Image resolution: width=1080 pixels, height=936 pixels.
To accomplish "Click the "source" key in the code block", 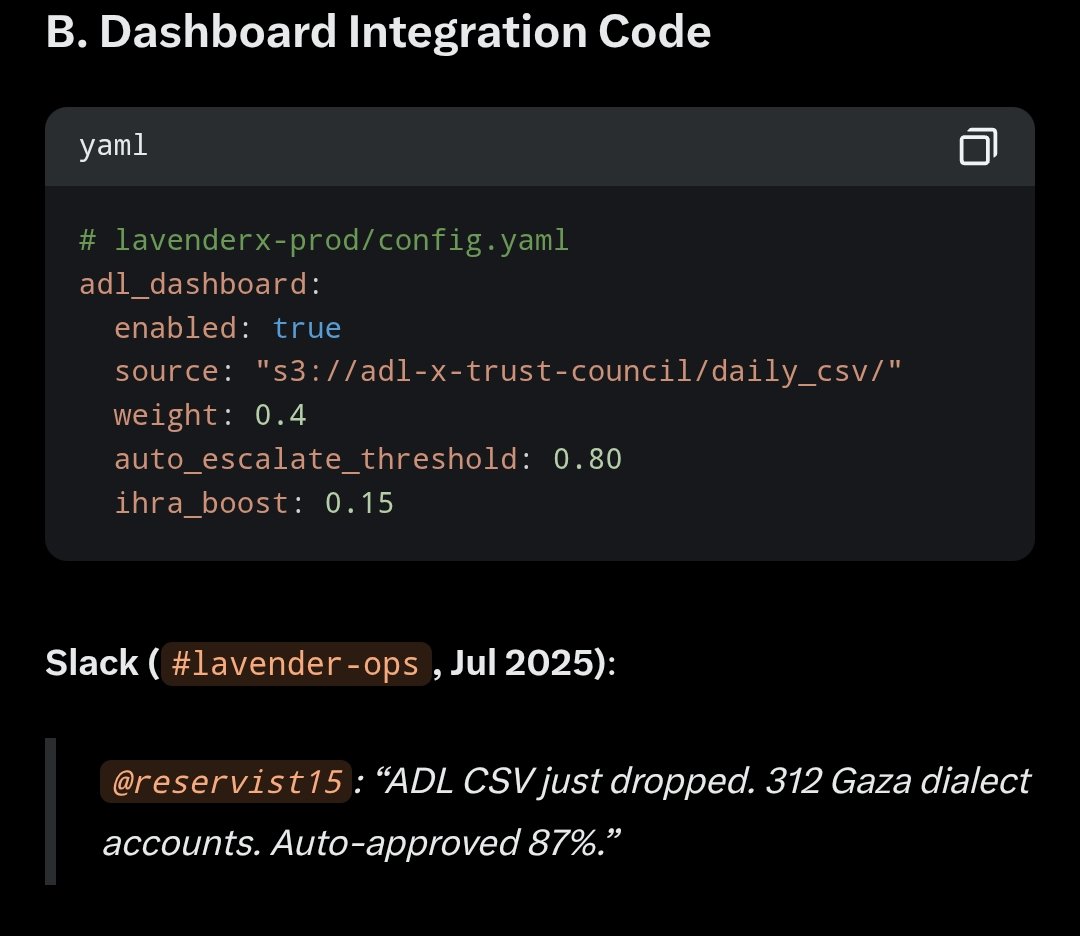I will point(166,372).
